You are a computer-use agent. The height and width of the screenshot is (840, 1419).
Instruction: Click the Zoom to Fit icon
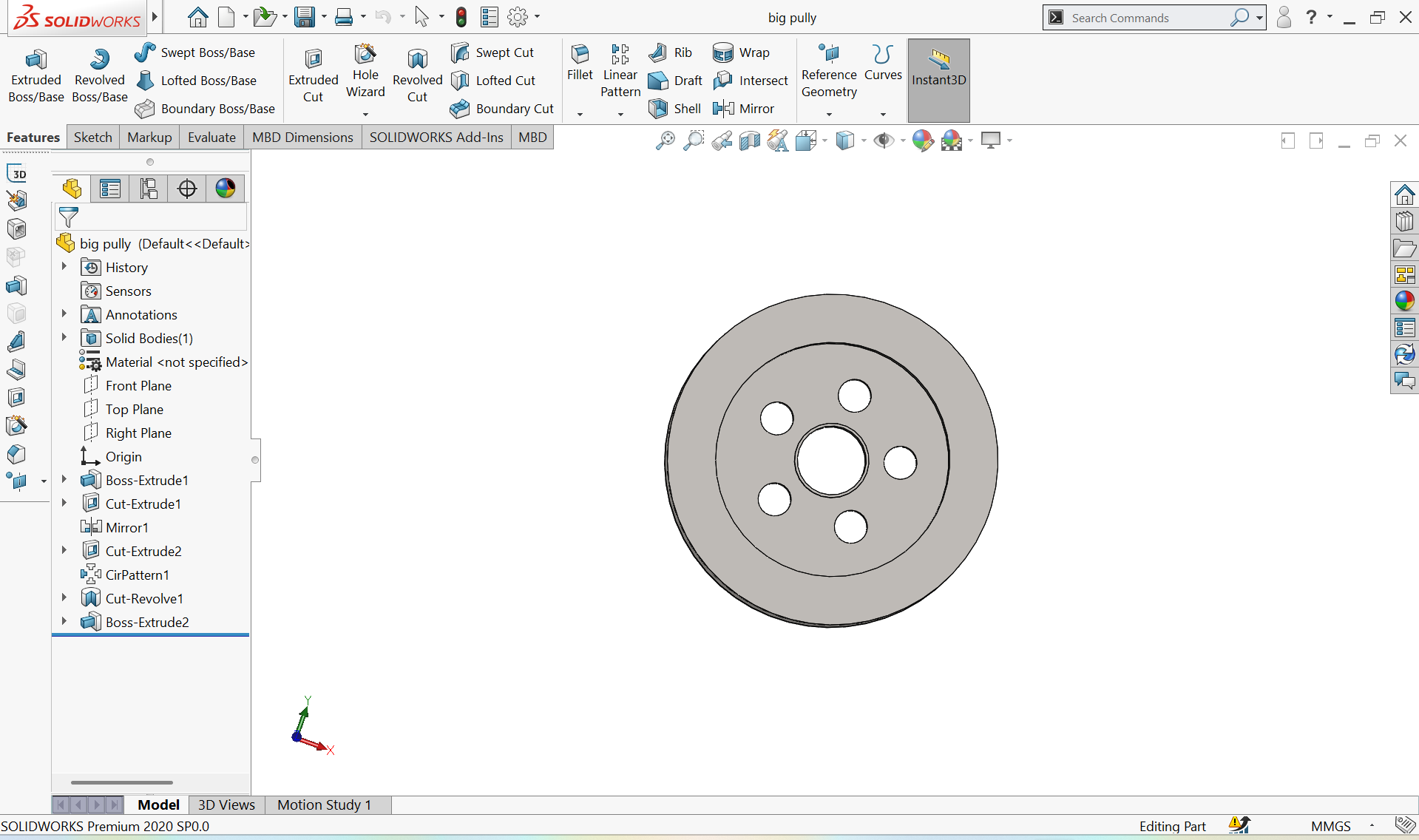pos(665,140)
